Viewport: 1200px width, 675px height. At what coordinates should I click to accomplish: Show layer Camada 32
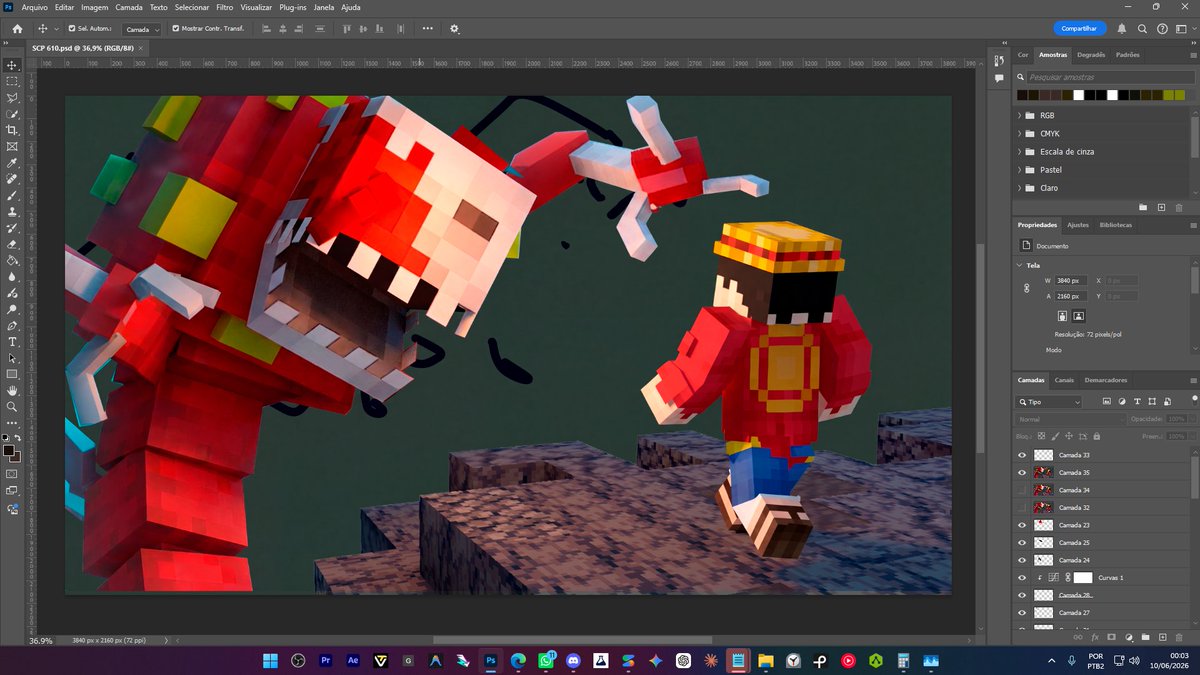point(1022,507)
